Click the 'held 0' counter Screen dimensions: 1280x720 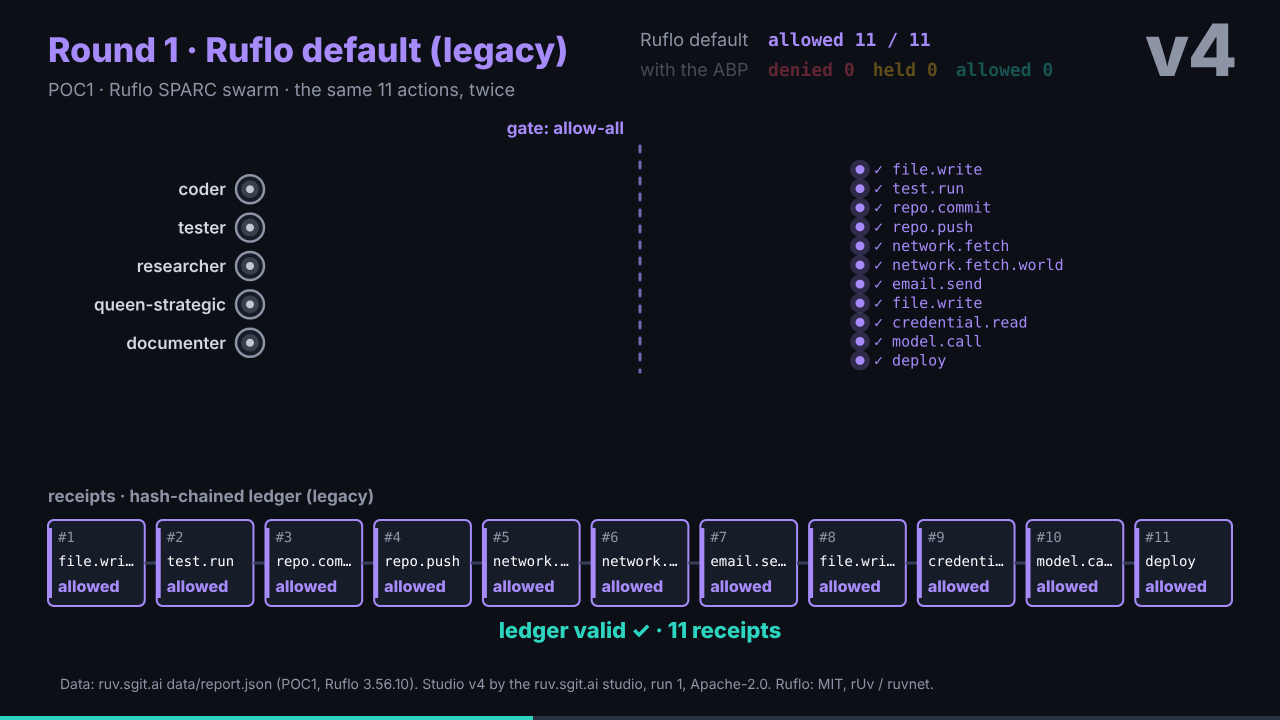(x=905, y=70)
